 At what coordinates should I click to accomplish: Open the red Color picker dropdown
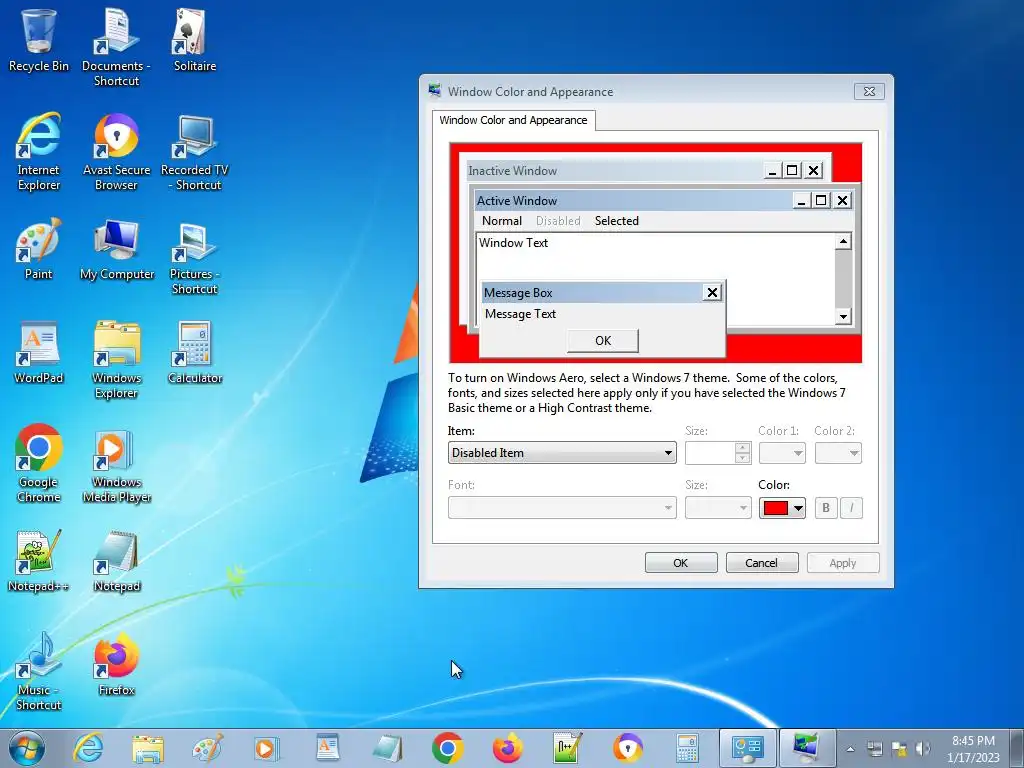point(782,508)
